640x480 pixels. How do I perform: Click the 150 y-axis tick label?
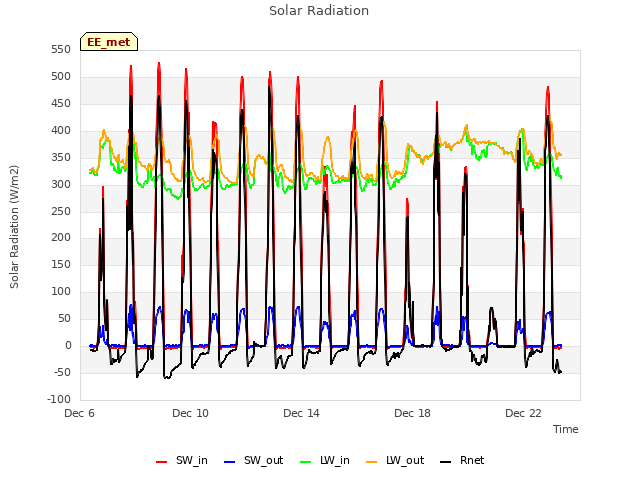pyautogui.click(x=61, y=265)
